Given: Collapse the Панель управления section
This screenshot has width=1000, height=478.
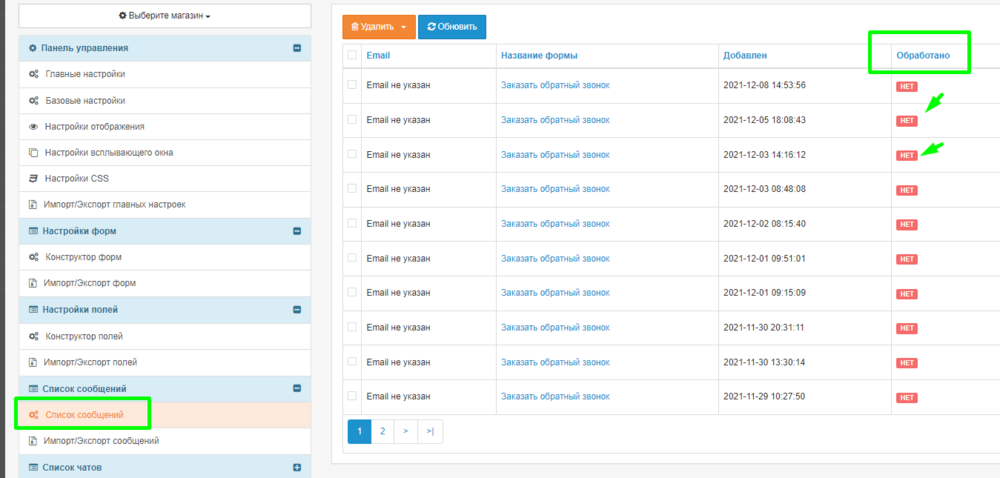Looking at the screenshot, I should tap(297, 48).
